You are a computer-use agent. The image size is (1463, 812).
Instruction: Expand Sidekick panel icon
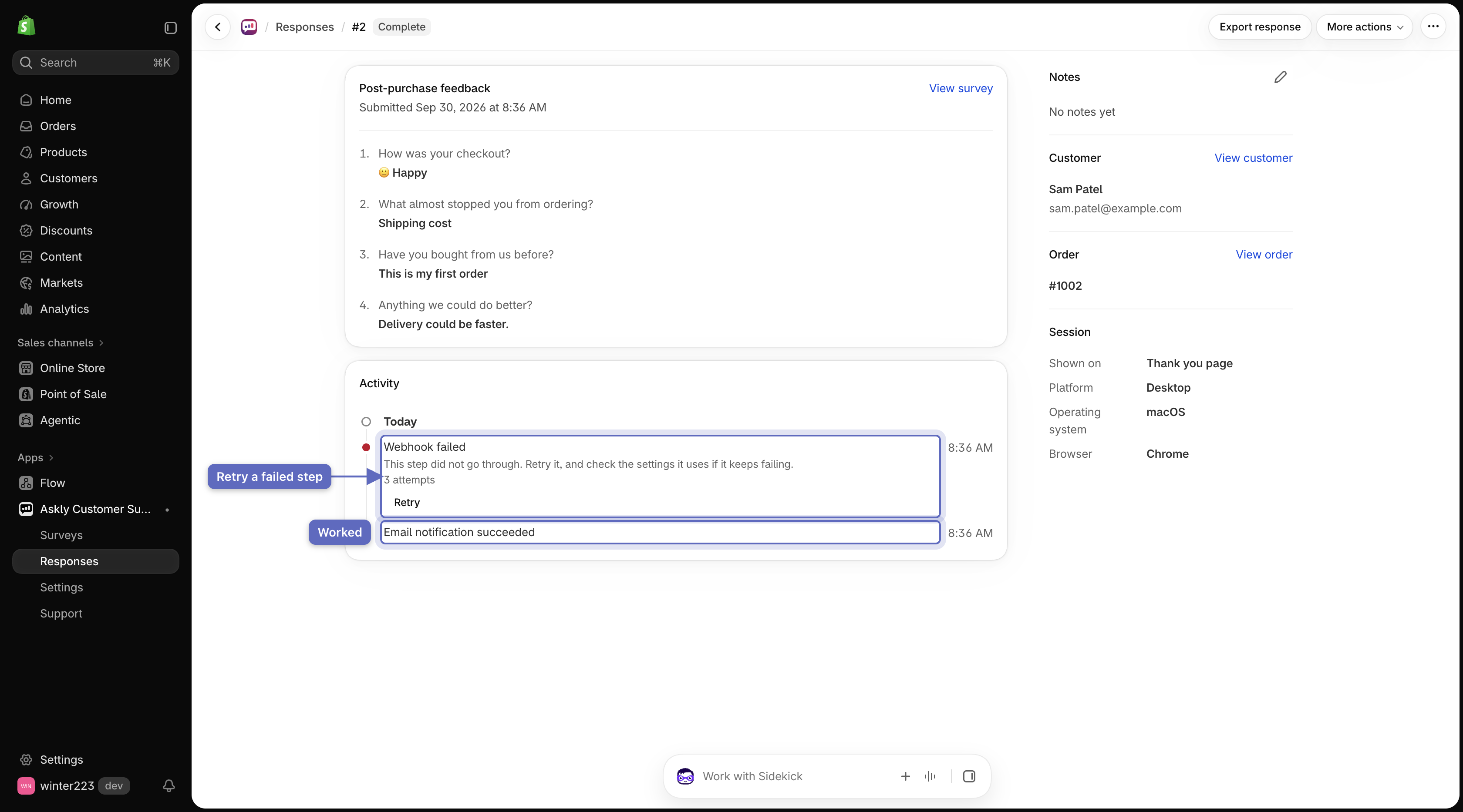pyautogui.click(x=969, y=776)
